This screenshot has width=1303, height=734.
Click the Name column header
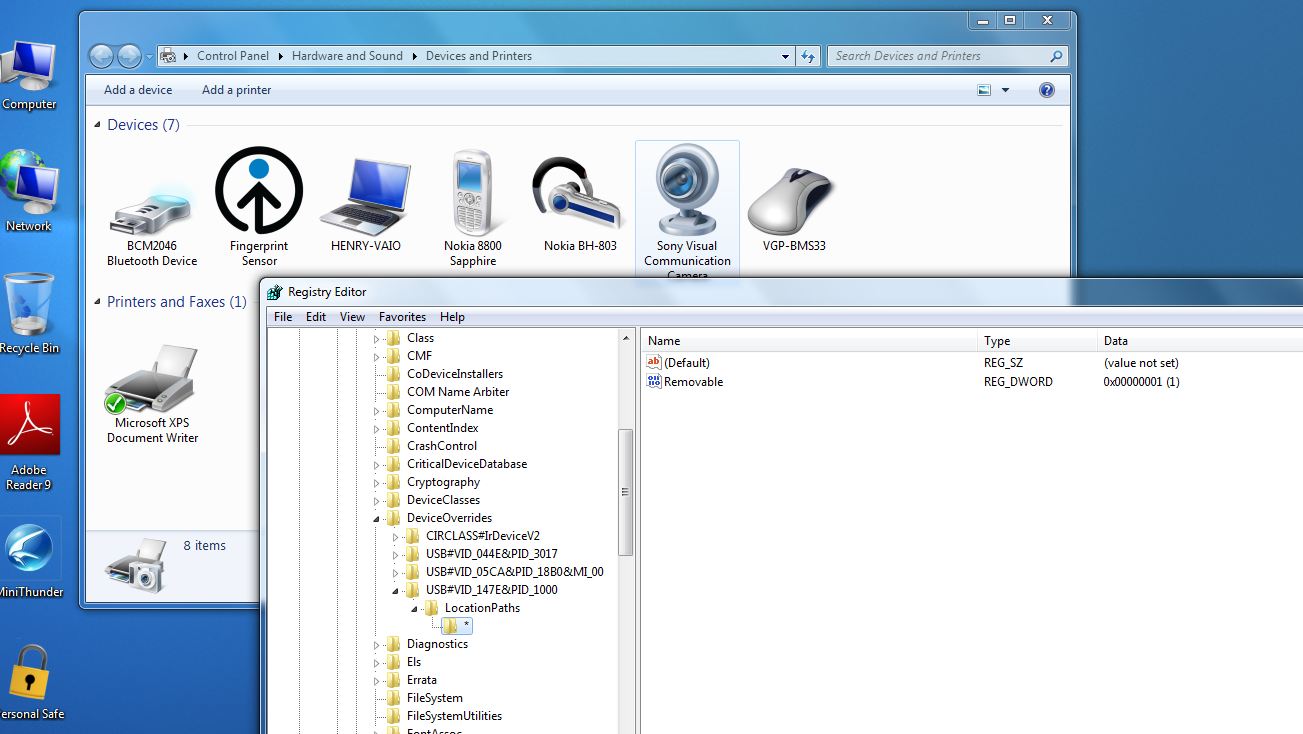809,341
